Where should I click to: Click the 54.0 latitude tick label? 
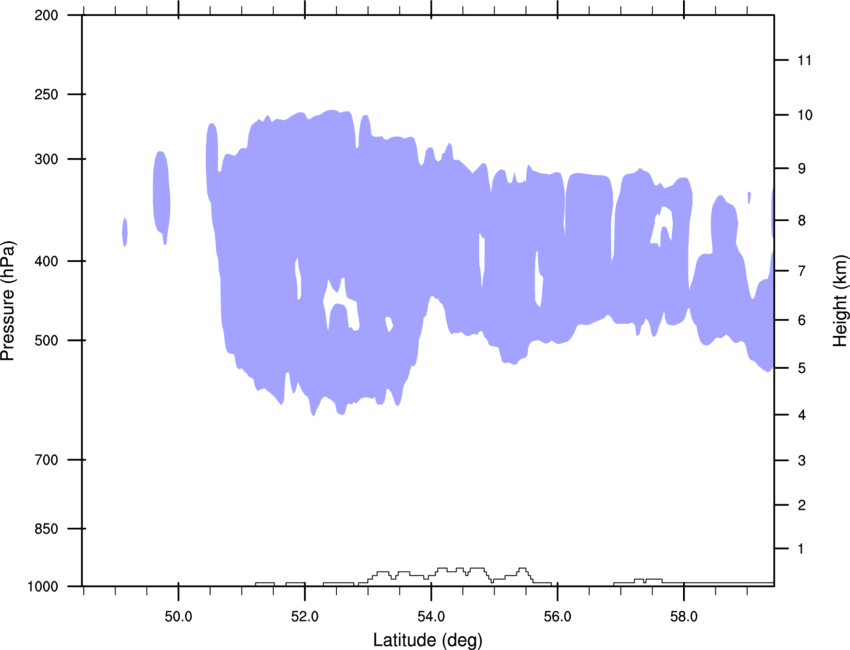pyautogui.click(x=431, y=617)
